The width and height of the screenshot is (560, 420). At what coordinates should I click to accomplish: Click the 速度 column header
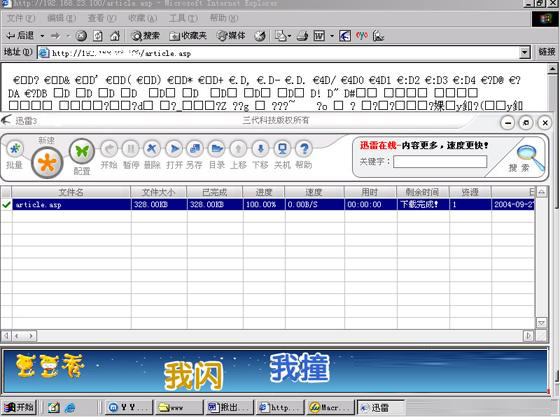(x=314, y=192)
